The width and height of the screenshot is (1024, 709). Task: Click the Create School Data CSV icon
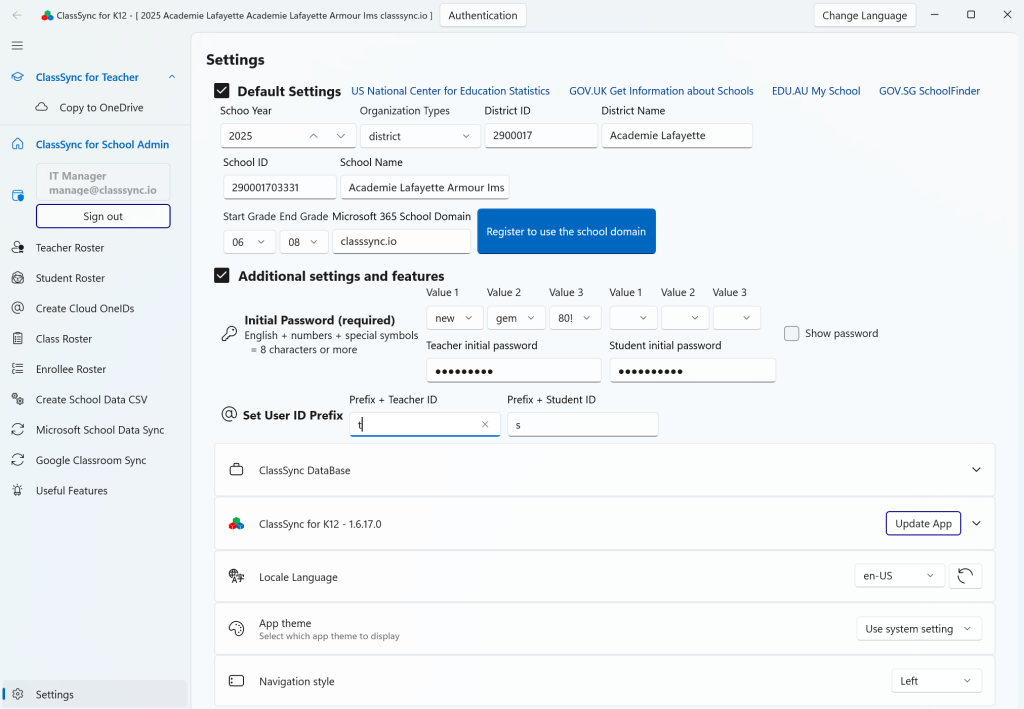(x=18, y=400)
